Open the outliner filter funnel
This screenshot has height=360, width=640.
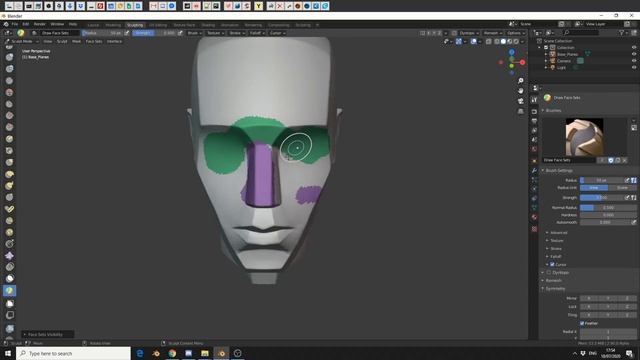pyautogui.click(x=622, y=33)
